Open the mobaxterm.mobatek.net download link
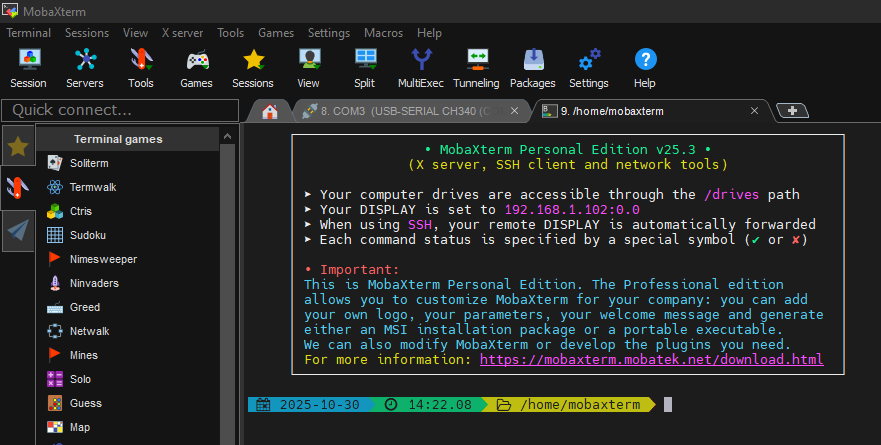Image resolution: width=881 pixels, height=445 pixels. click(651, 359)
